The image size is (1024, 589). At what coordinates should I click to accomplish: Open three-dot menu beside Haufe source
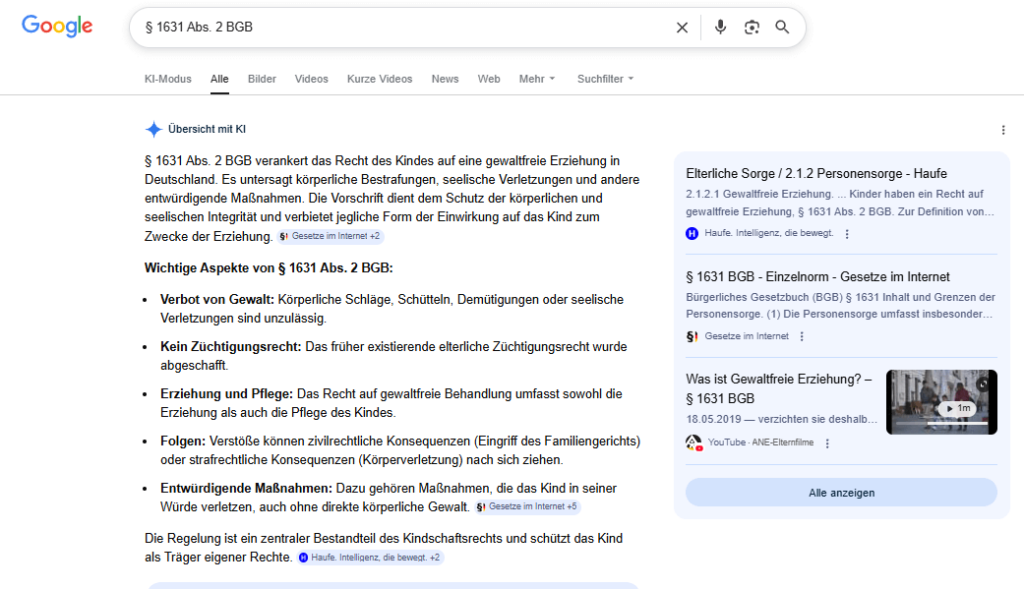pyautogui.click(x=847, y=234)
